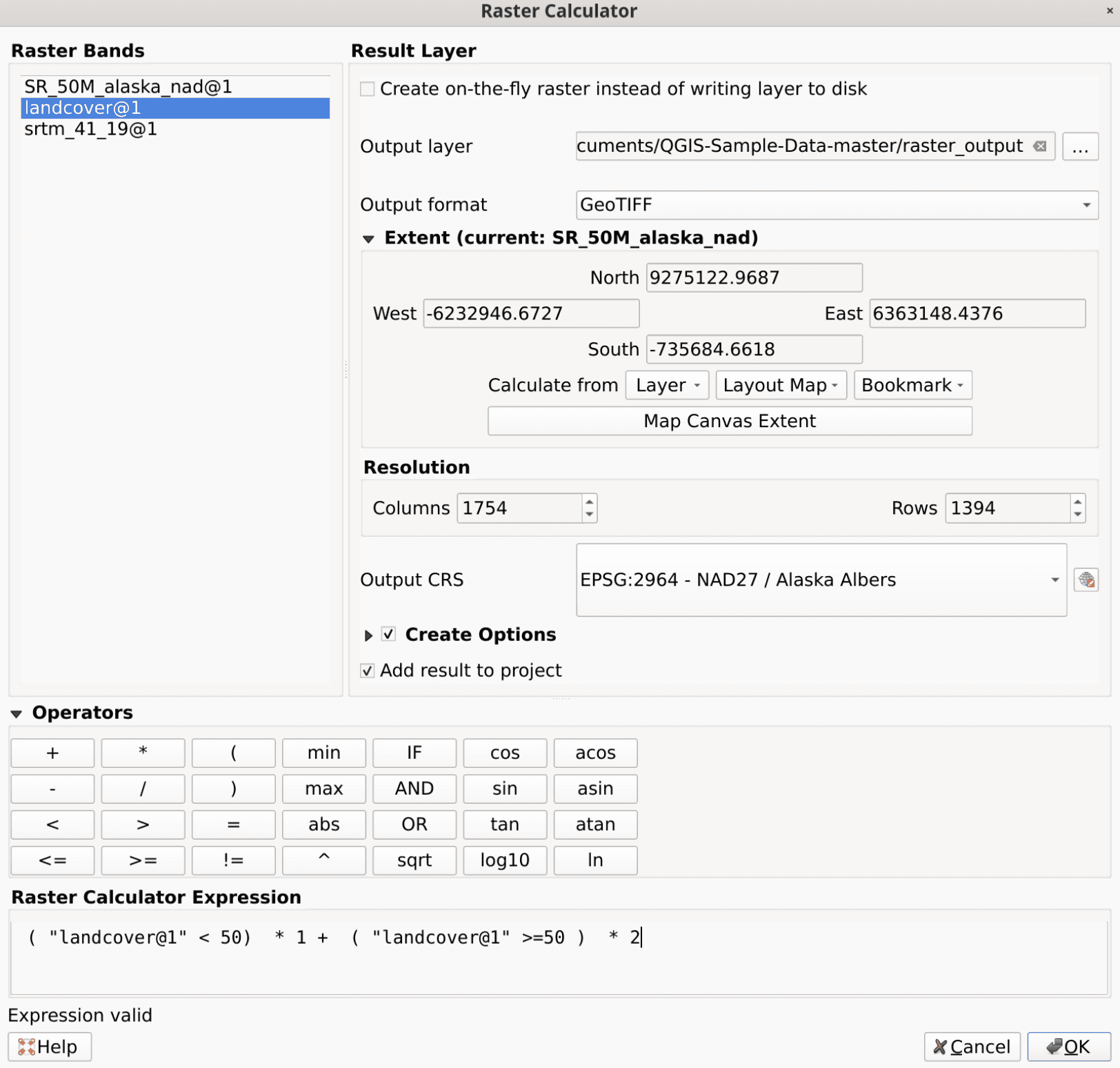Image resolution: width=1120 pixels, height=1068 pixels.
Task: Expand the Create Options section
Action: coord(369,635)
